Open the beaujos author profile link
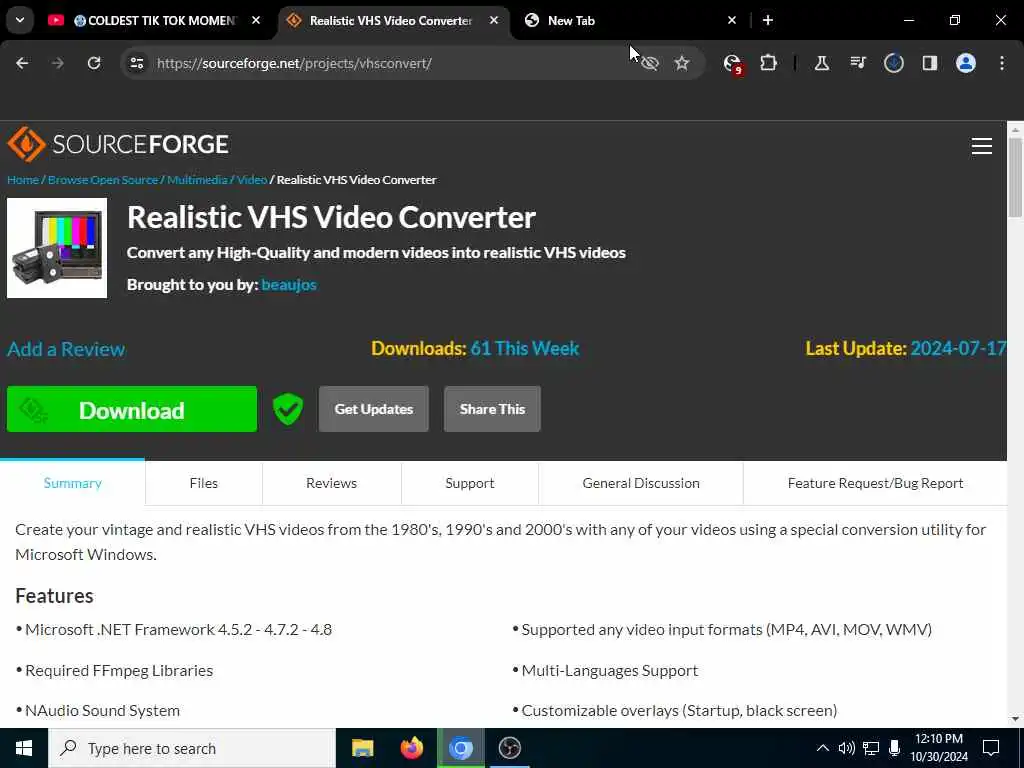Image resolution: width=1024 pixels, height=768 pixels. pyautogui.click(x=289, y=285)
